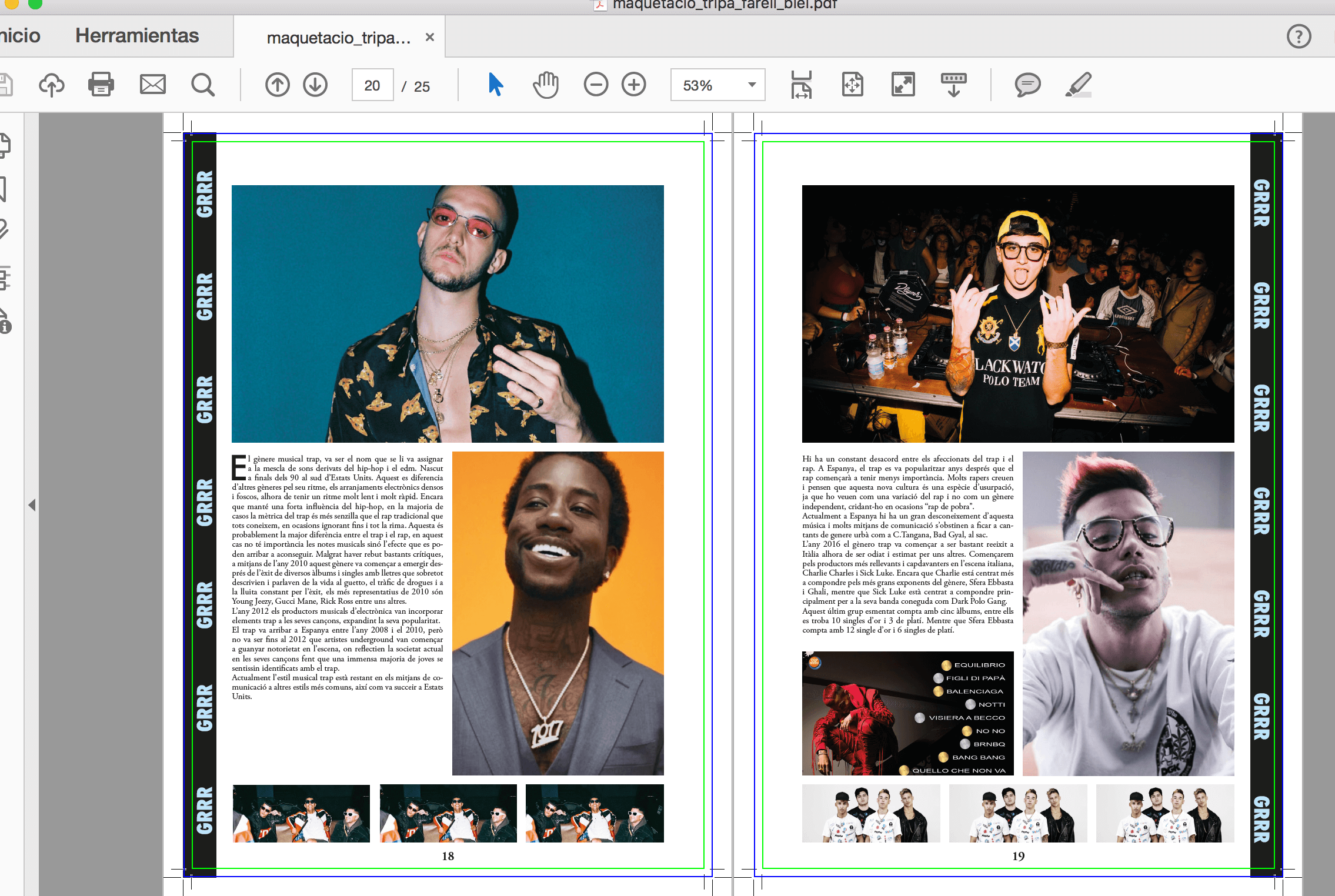Select the highlight text pen tool

(1079, 85)
